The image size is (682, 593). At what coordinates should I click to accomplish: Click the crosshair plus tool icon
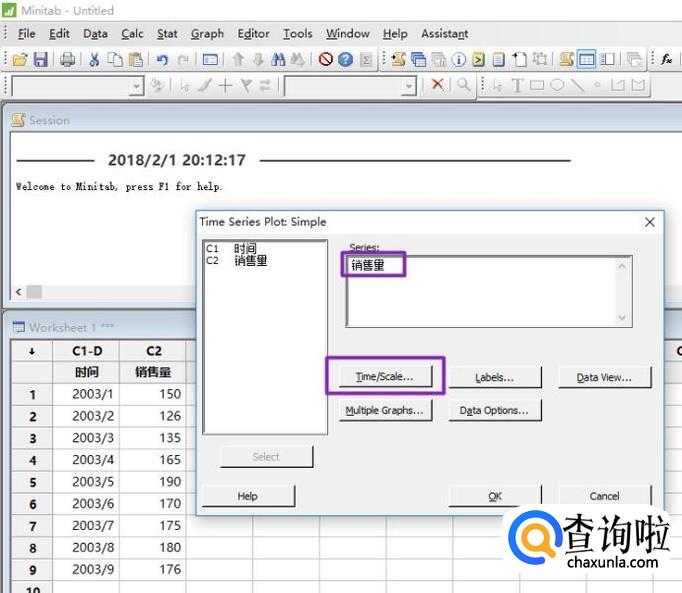[x=225, y=85]
